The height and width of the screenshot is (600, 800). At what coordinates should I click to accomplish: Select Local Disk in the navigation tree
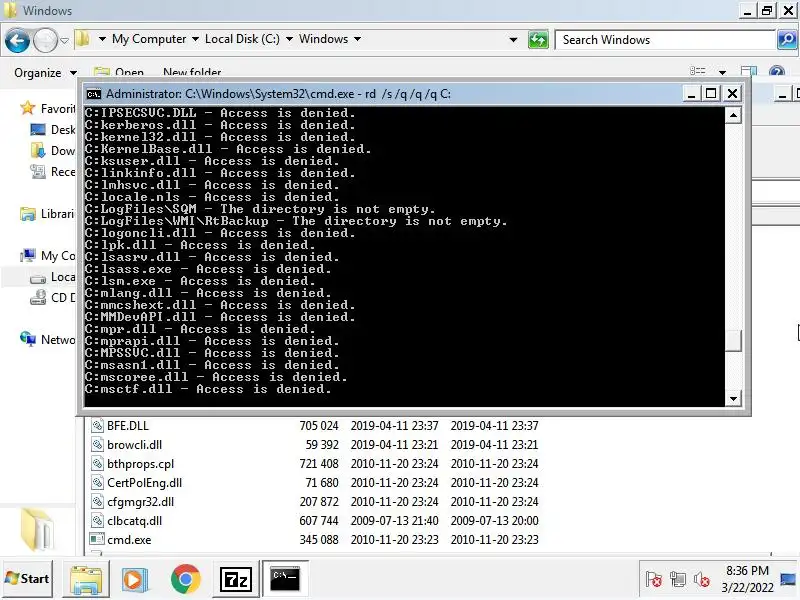pos(53,277)
